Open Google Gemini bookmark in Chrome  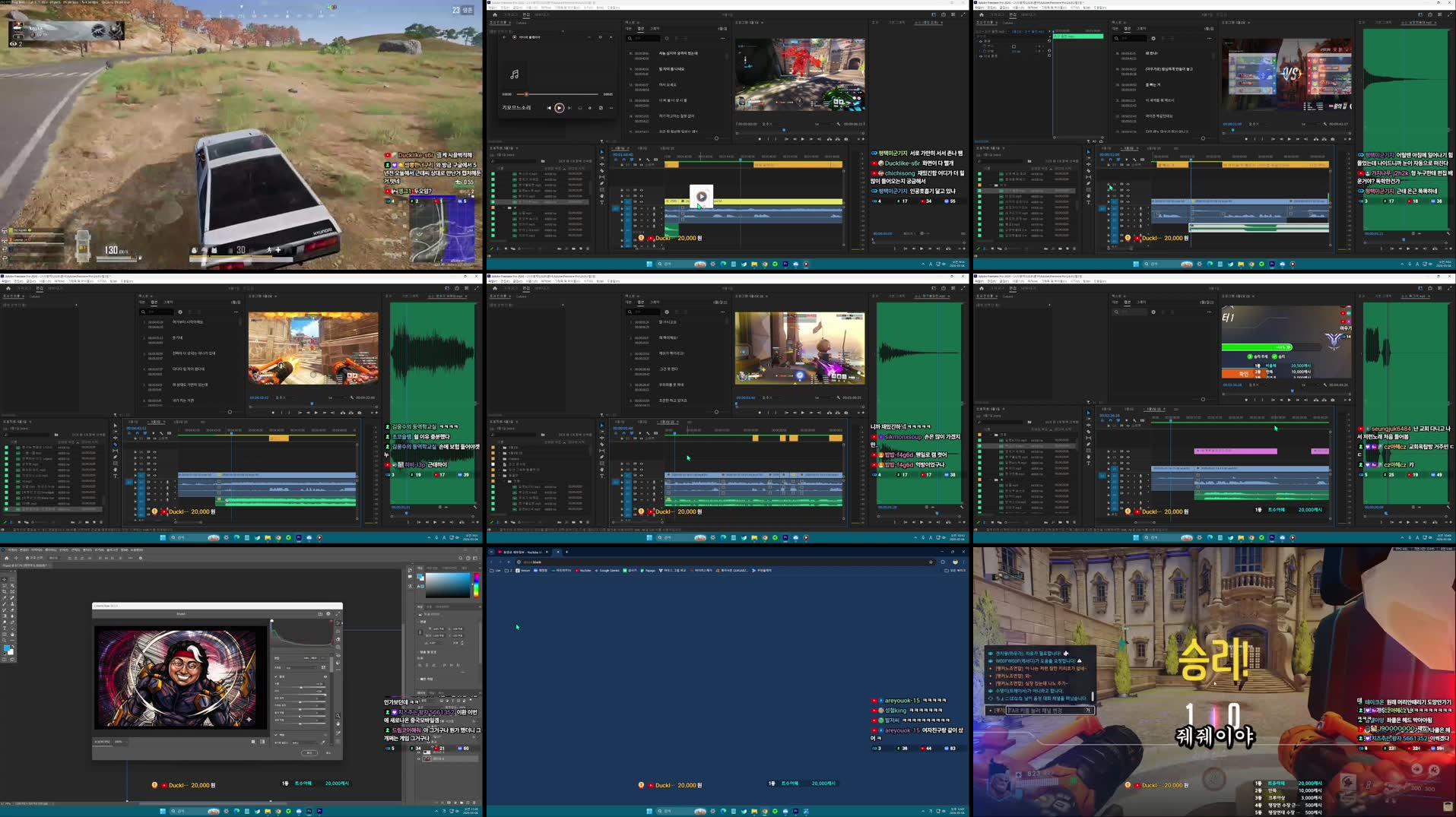[607, 570]
